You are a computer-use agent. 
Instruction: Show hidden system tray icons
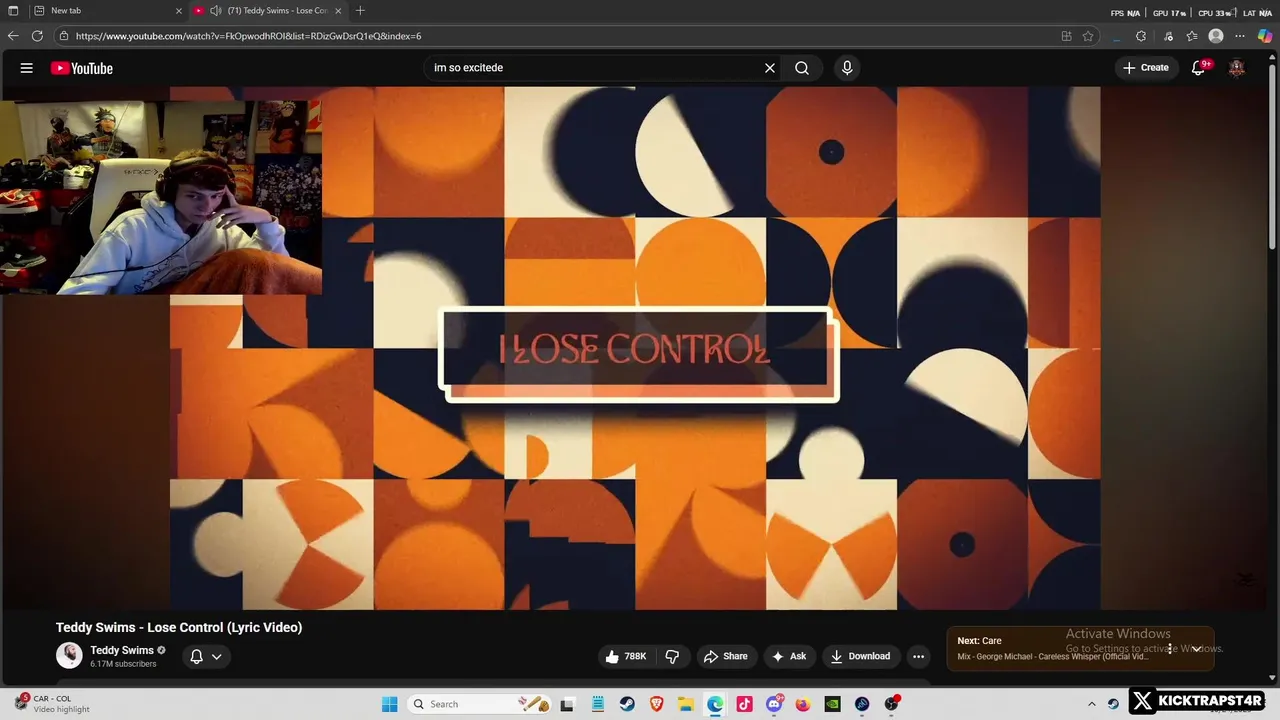click(x=1091, y=704)
